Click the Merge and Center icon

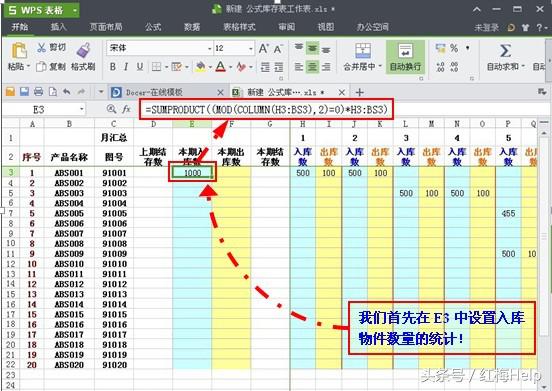(x=363, y=51)
